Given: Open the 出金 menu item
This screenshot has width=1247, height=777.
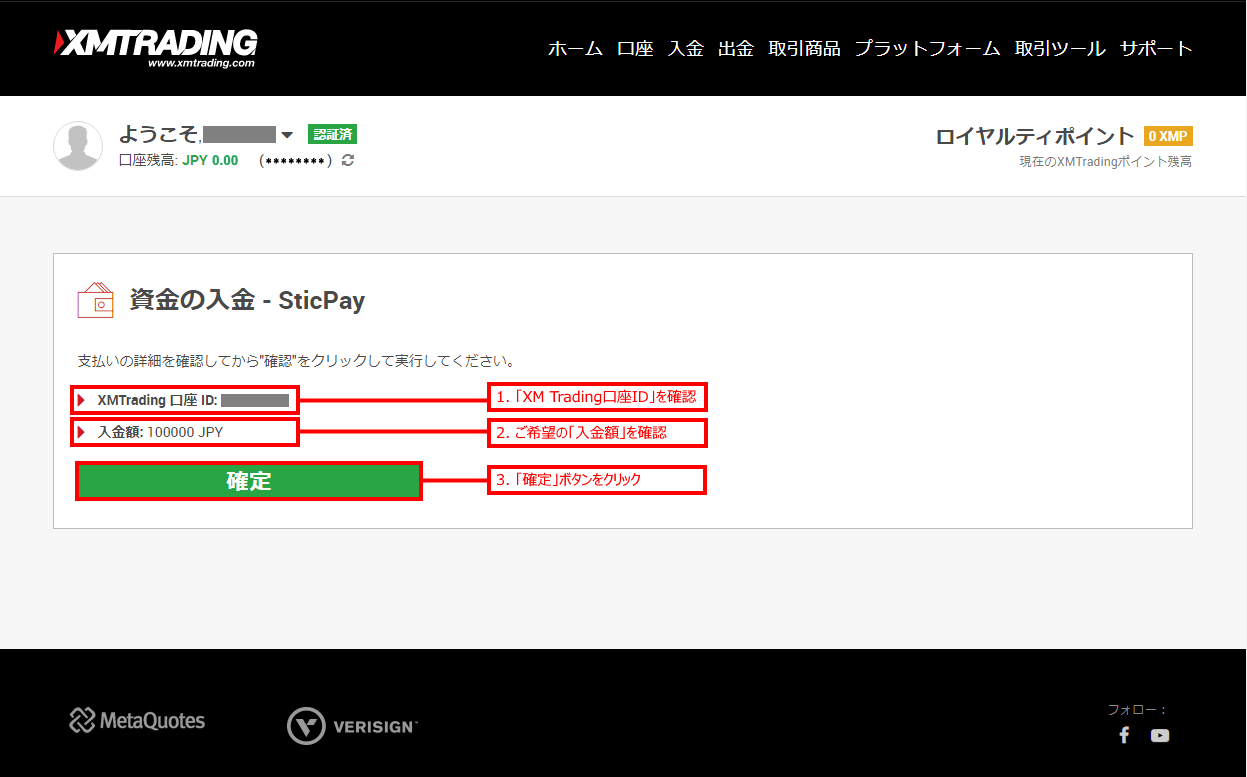Looking at the screenshot, I should [x=736, y=48].
